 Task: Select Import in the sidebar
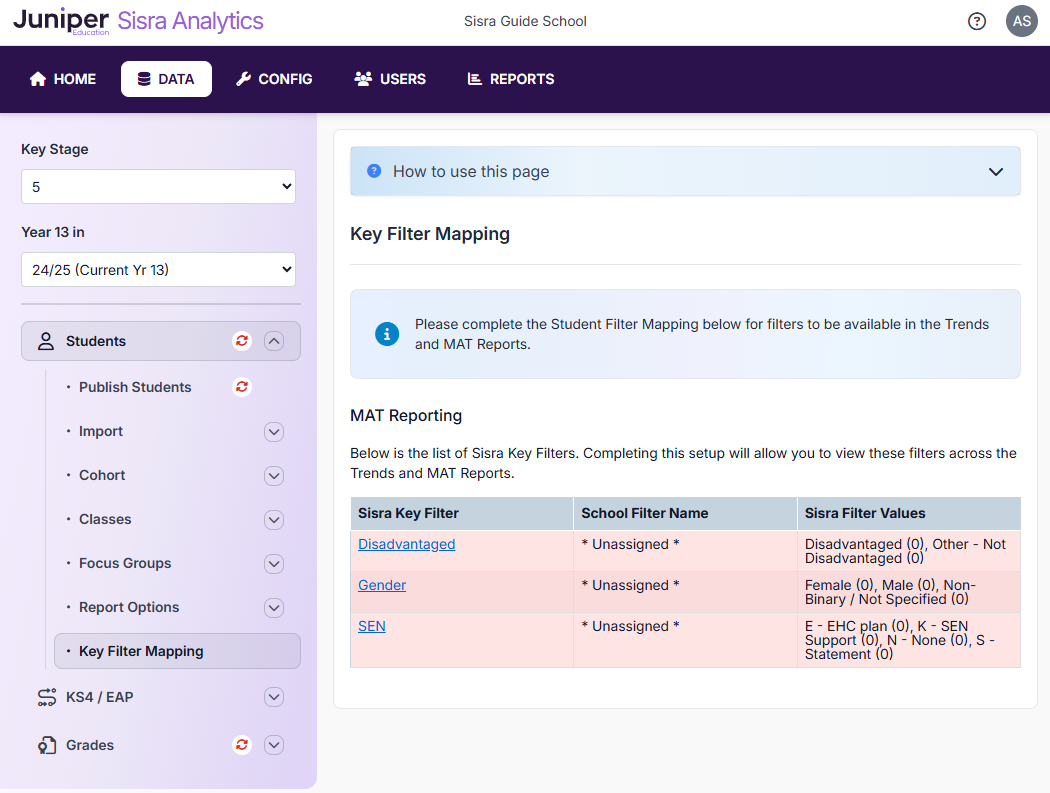click(x=101, y=431)
